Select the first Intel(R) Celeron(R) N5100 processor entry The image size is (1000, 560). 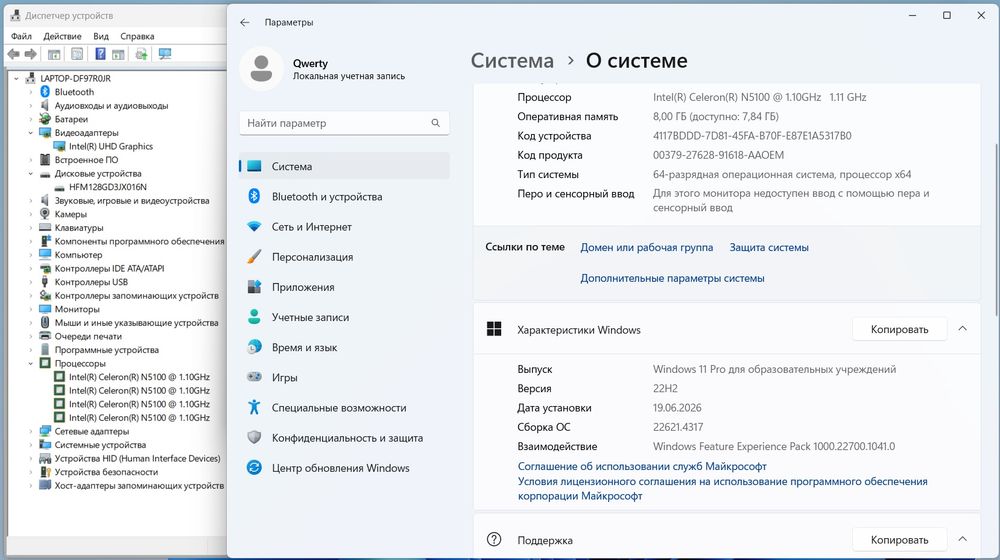pos(139,377)
